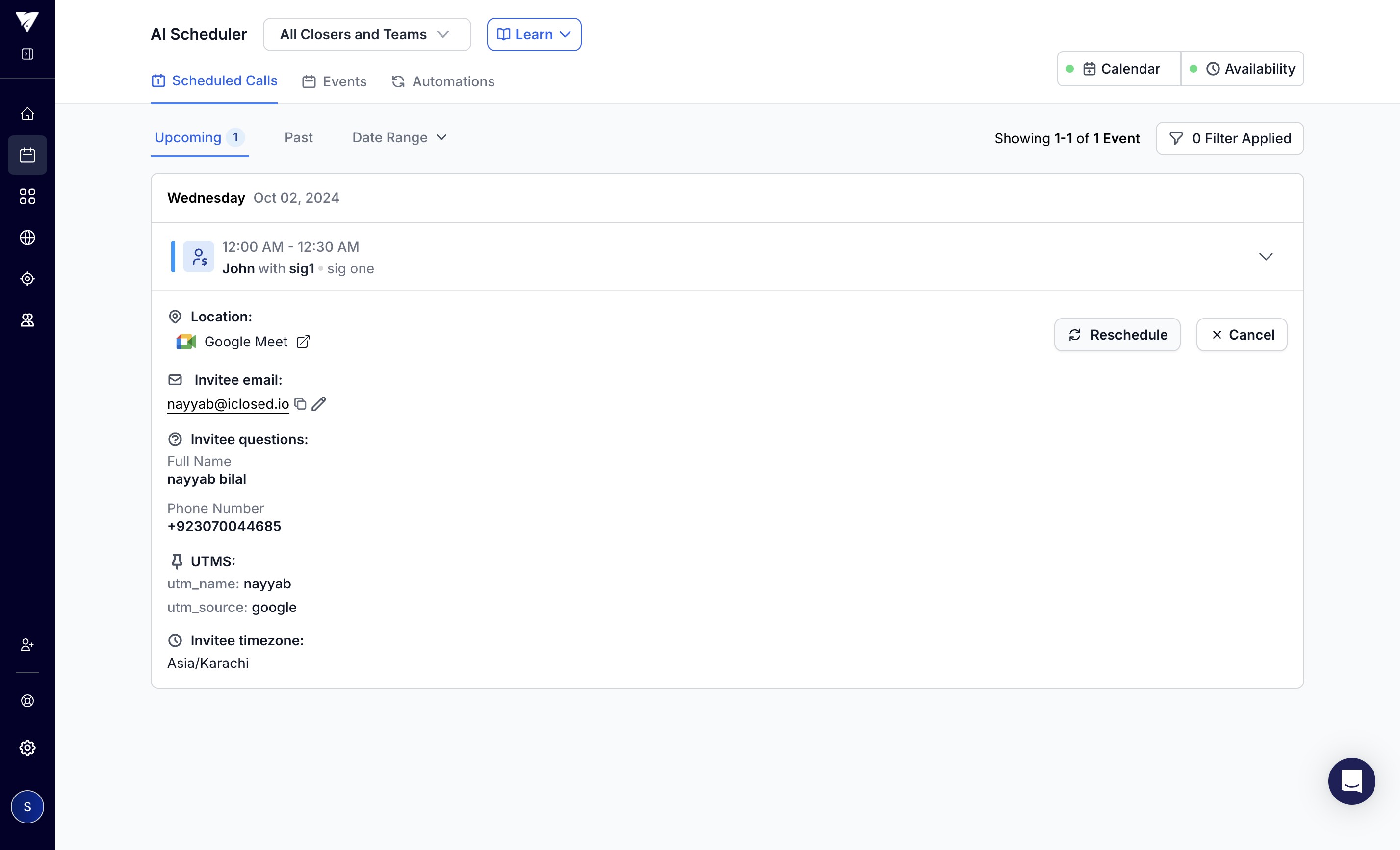Click the nayyab@iclosed.io email link

pyautogui.click(x=228, y=404)
